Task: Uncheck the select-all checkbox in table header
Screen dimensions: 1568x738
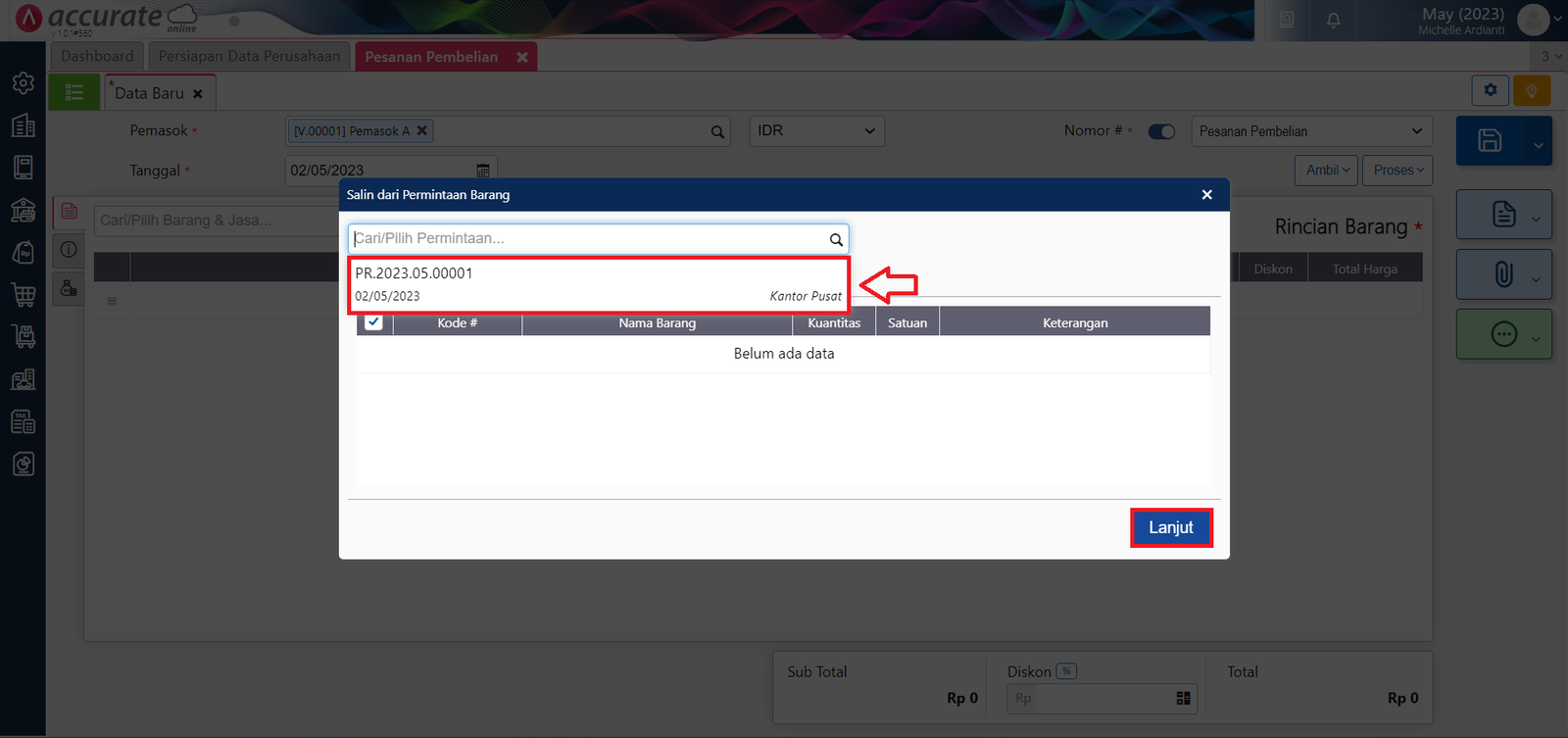Action: pyautogui.click(x=373, y=322)
